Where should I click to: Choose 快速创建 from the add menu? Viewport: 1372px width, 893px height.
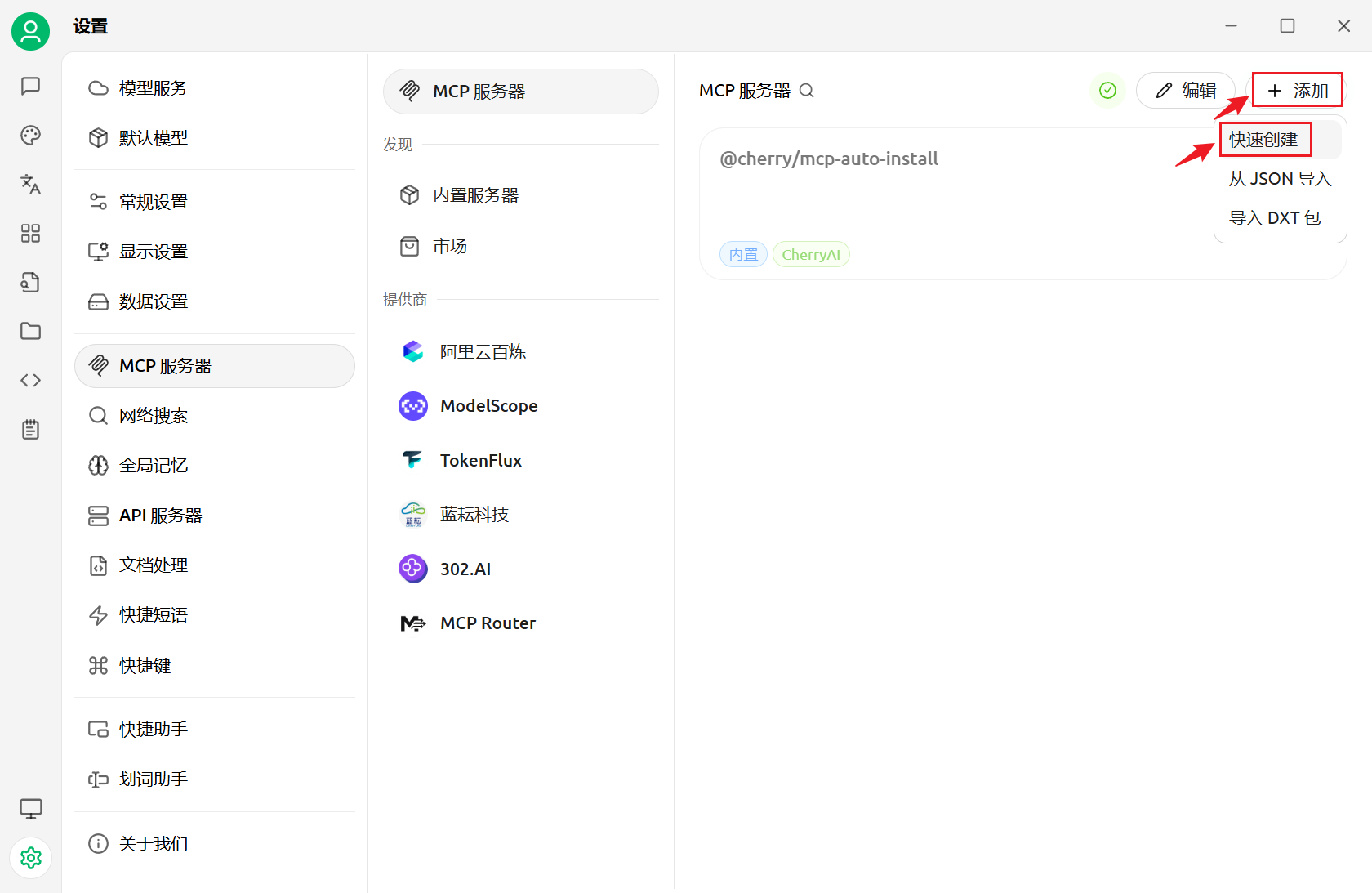pos(1279,140)
